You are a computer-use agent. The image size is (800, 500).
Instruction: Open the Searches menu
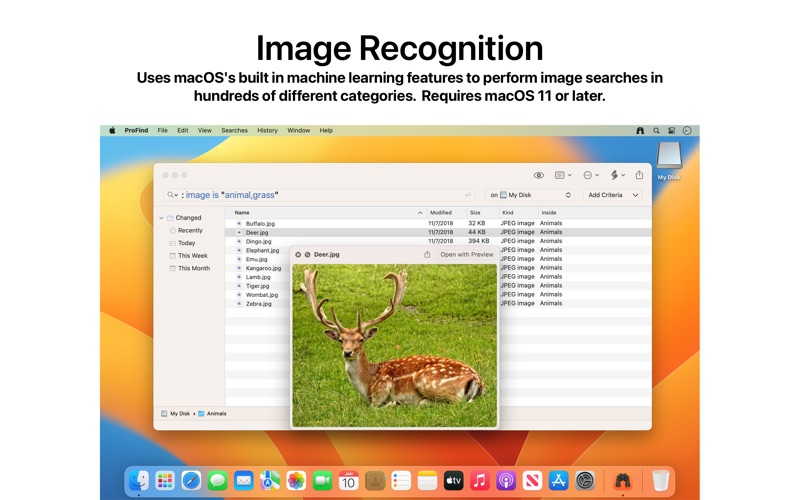pos(234,130)
